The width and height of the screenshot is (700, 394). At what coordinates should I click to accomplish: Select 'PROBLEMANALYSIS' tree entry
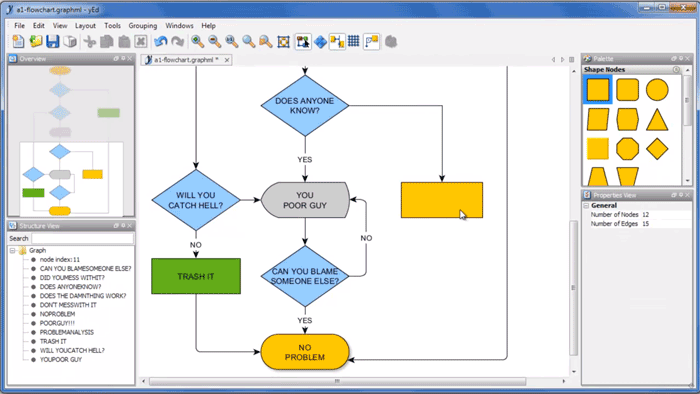(67, 332)
